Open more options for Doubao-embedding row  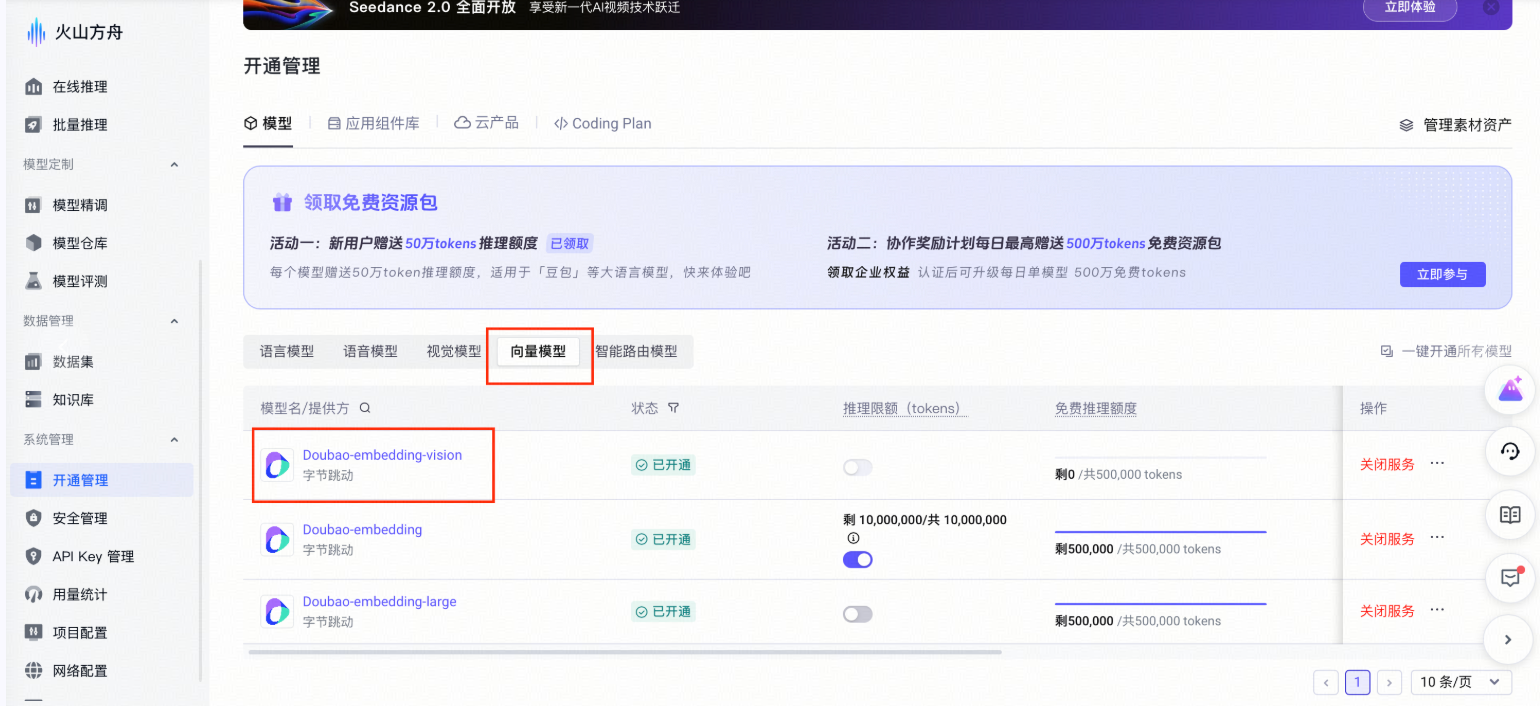[x=1437, y=538]
